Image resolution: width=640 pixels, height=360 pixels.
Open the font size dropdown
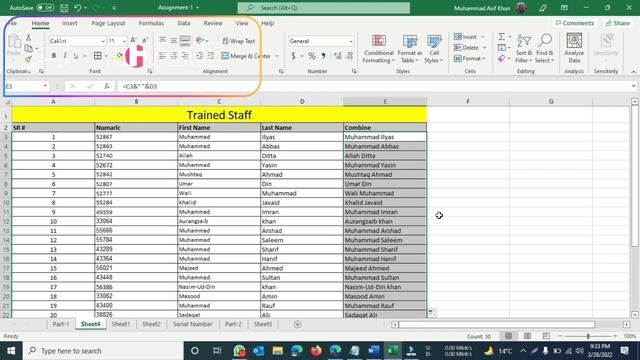(124, 41)
